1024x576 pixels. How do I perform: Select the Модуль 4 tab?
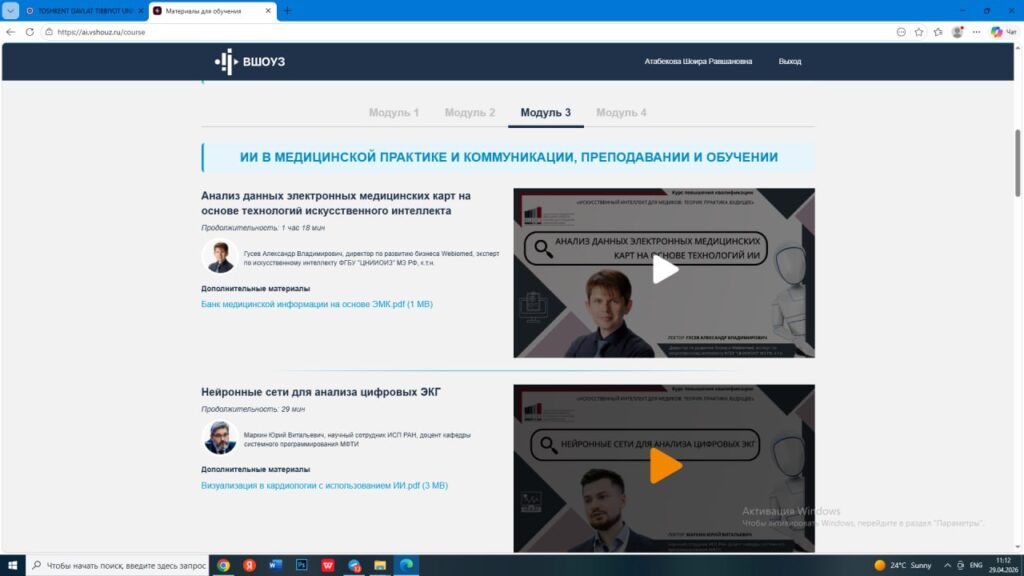pyautogui.click(x=621, y=113)
